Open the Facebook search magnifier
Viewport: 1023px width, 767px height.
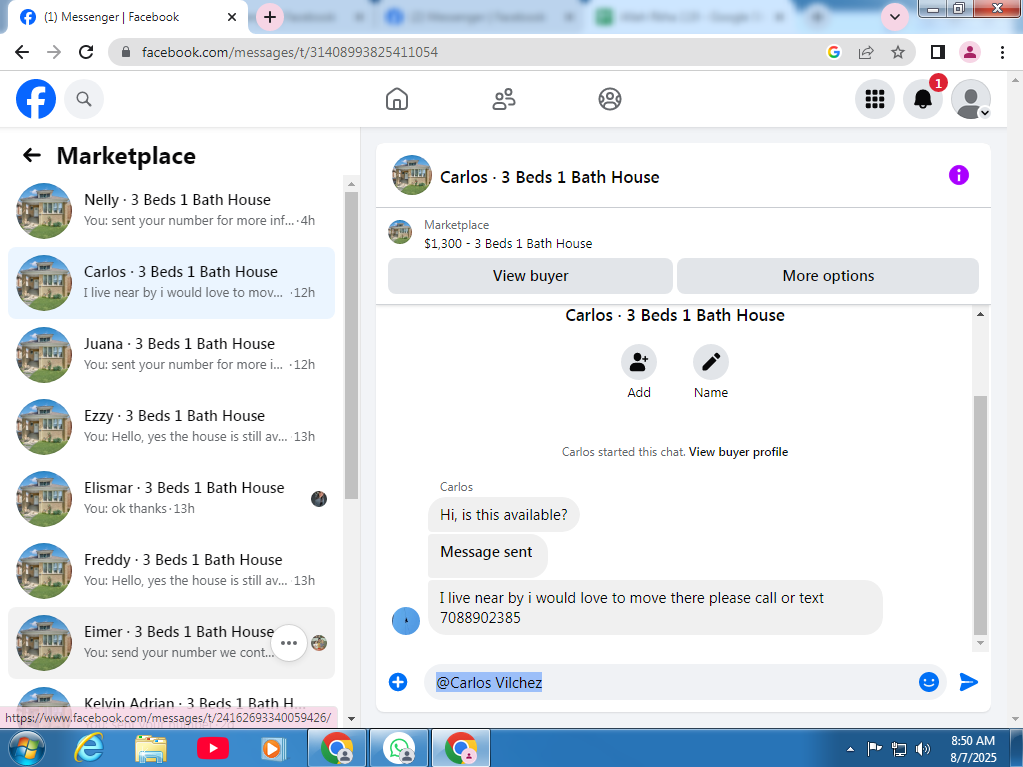tap(84, 99)
